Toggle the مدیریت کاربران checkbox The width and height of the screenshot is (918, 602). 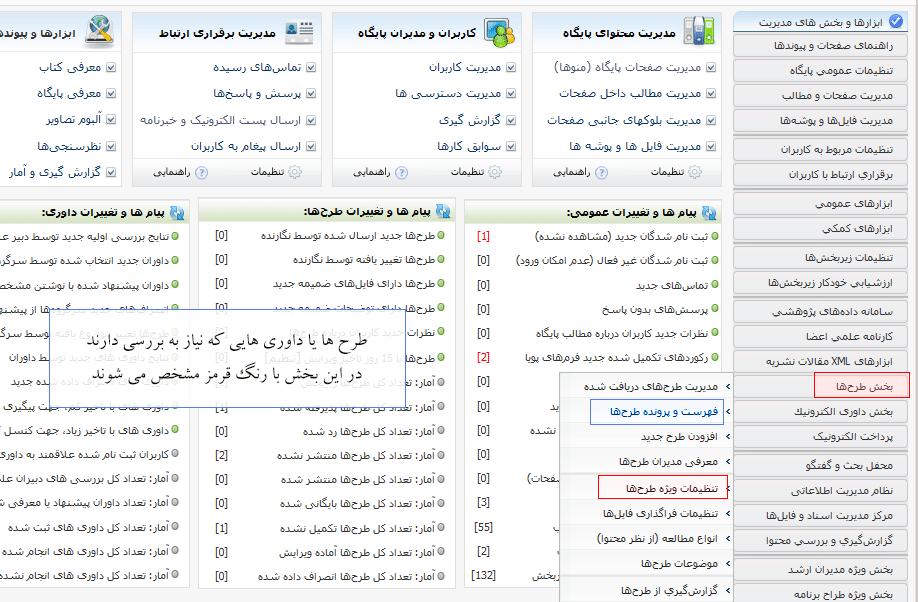[510, 68]
